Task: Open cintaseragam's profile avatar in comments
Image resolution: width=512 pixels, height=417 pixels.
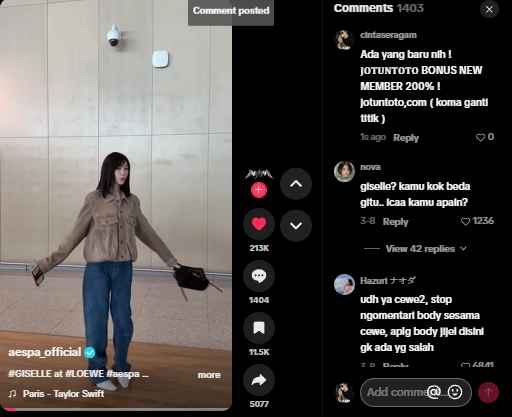Action: click(344, 39)
